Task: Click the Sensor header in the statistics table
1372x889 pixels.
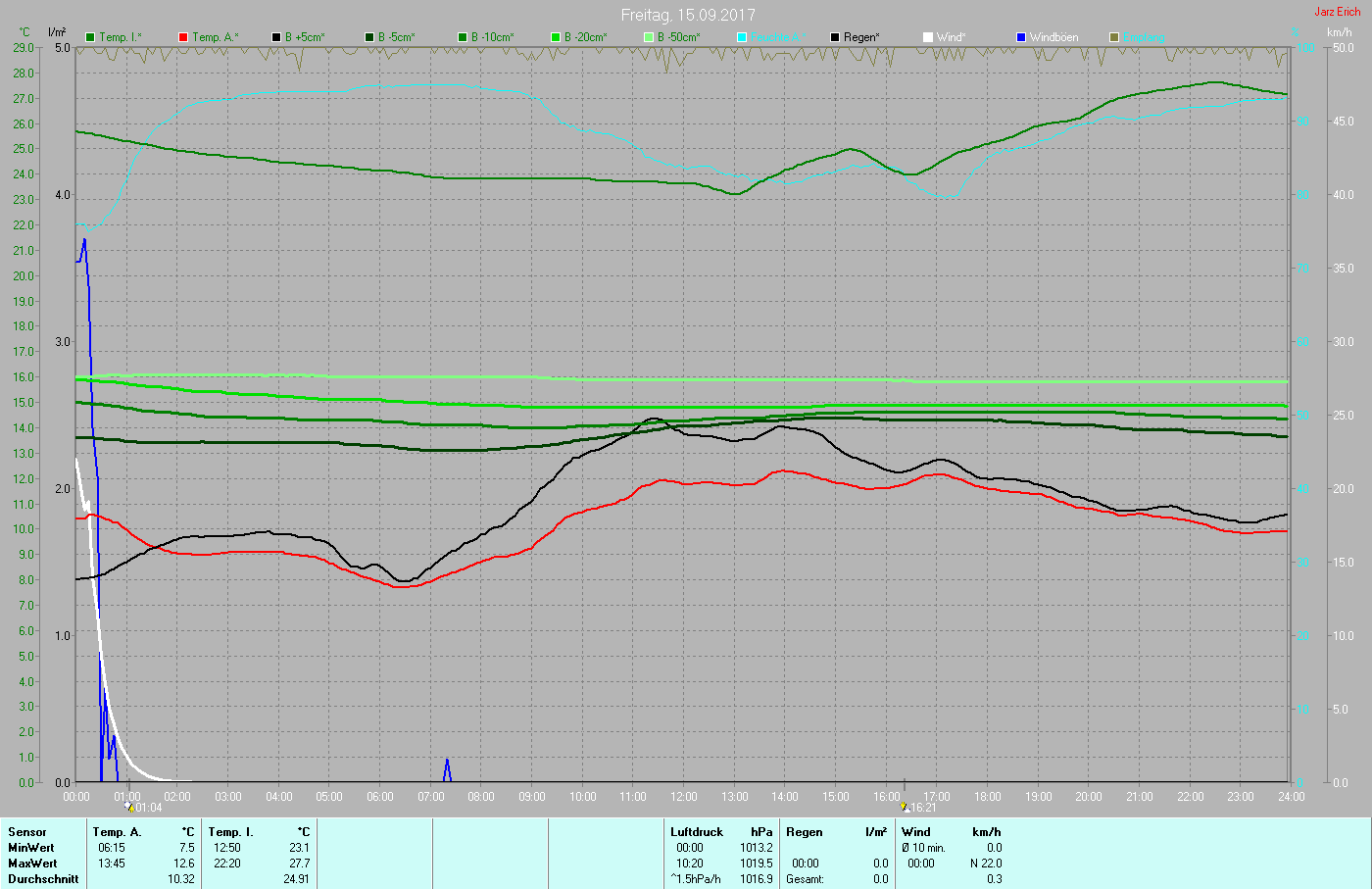Action: click(27, 832)
